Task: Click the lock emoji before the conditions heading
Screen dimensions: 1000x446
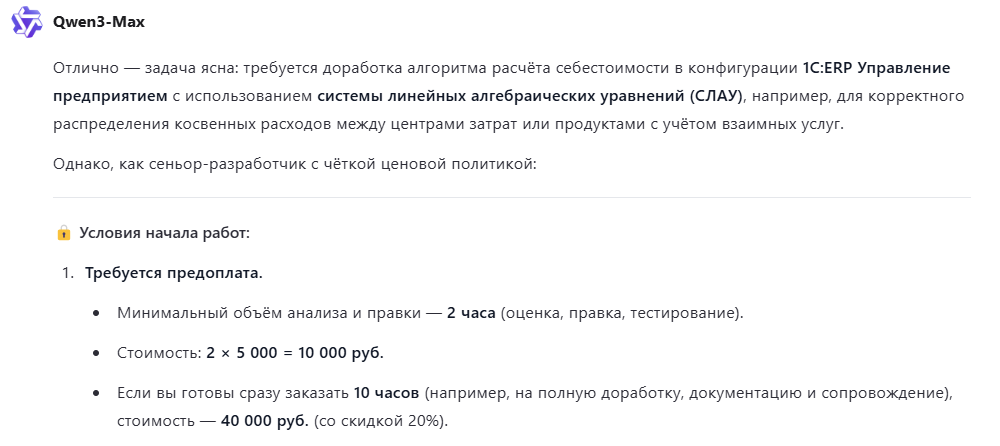Action: coord(63,233)
